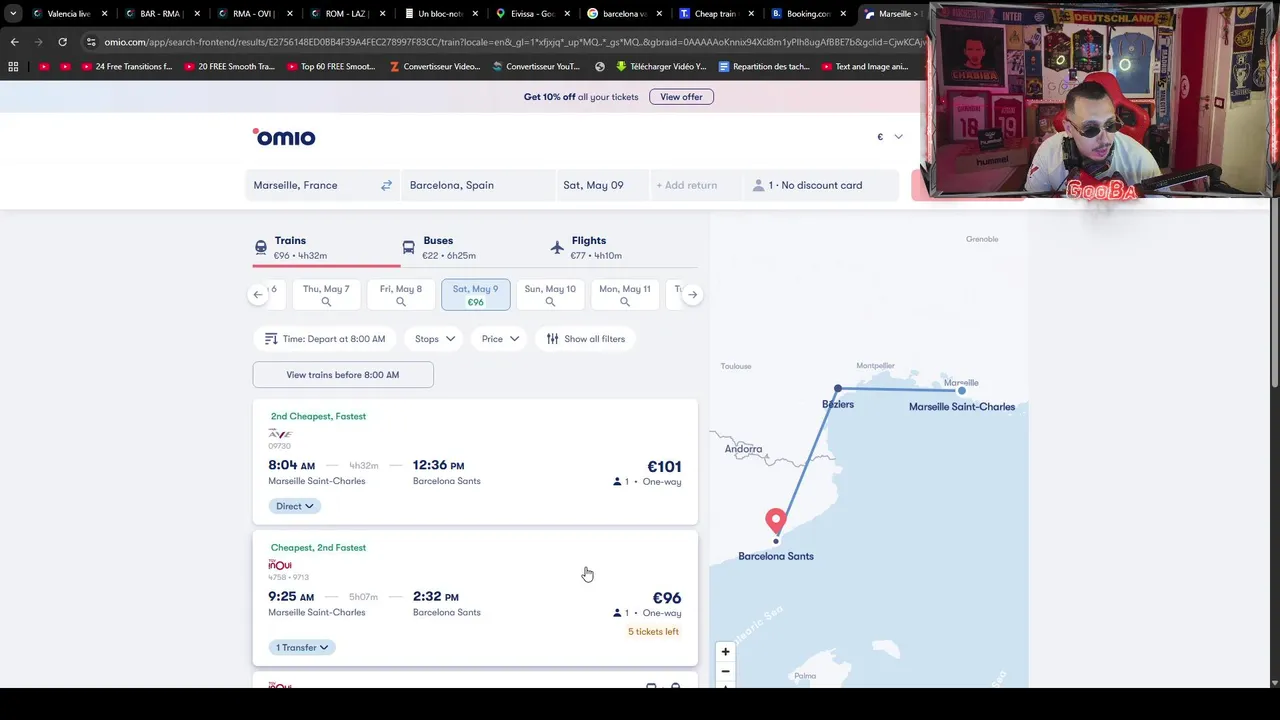
Task: Open the Top 60 FREE Smoot bookmark
Action: tap(331, 67)
